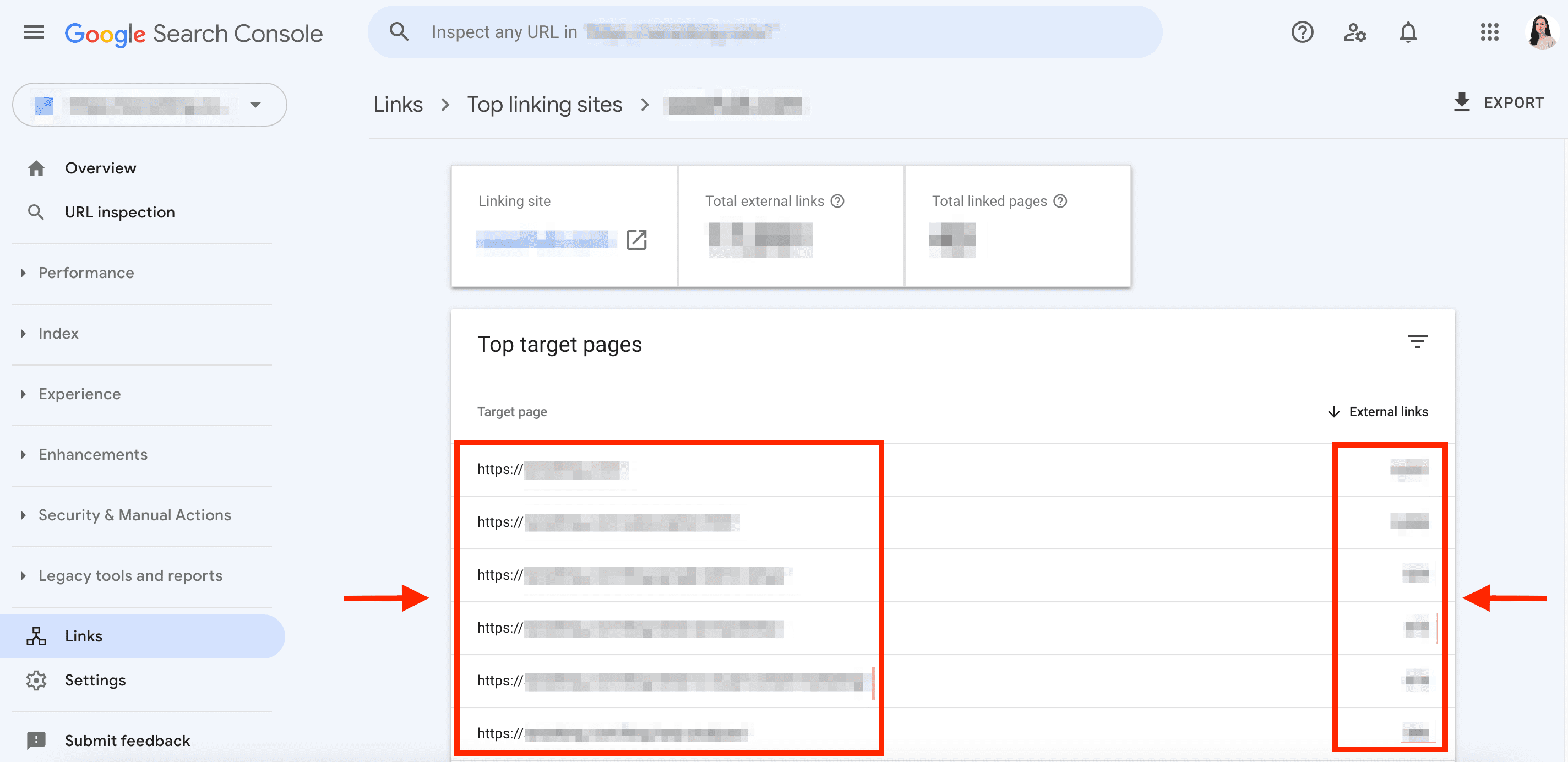This screenshot has height=762, width=1568.
Task: Open the Top target pages filter icon
Action: [1417, 341]
